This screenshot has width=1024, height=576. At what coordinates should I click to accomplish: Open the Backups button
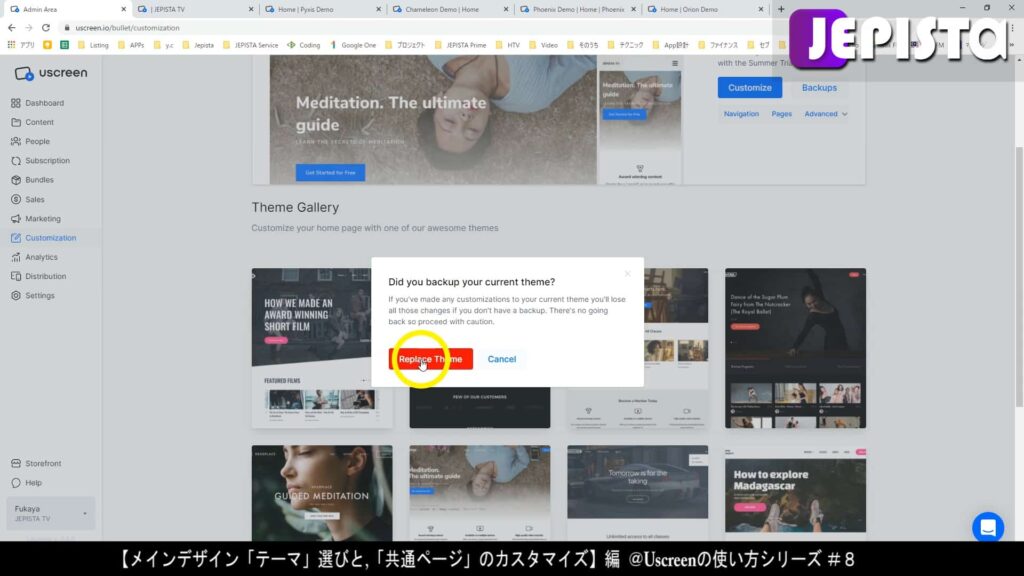click(x=819, y=88)
